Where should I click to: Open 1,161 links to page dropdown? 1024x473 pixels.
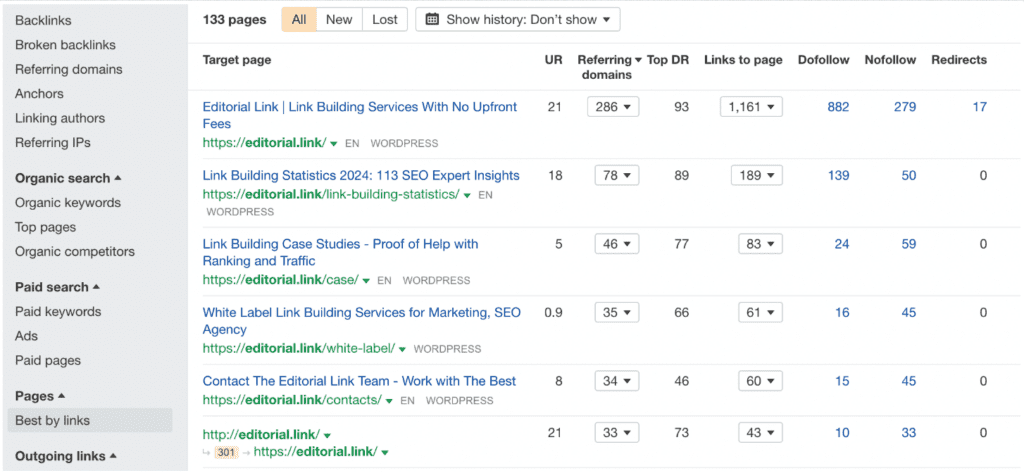click(x=751, y=106)
